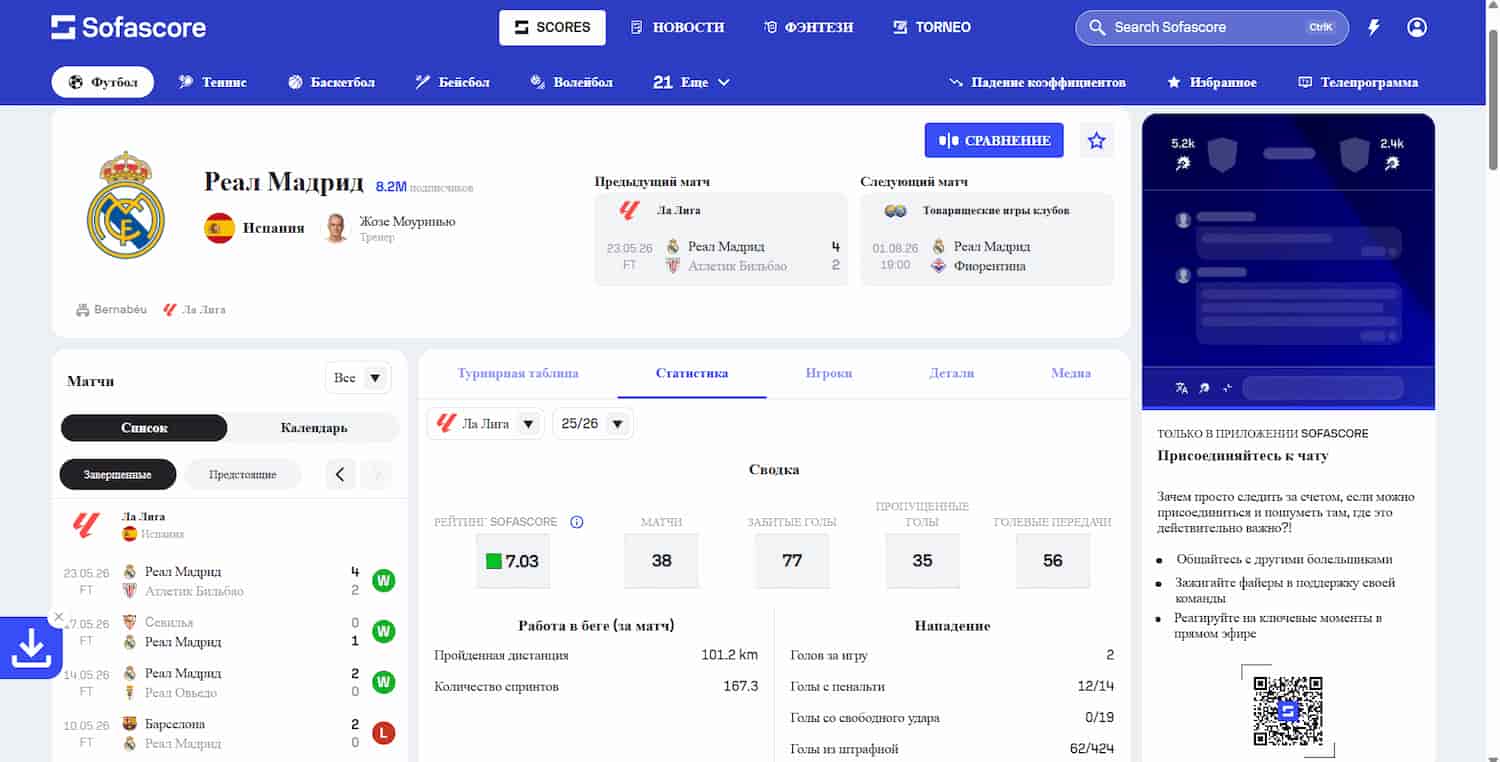Expand the 21 Еще sports dropdown

coord(691,82)
